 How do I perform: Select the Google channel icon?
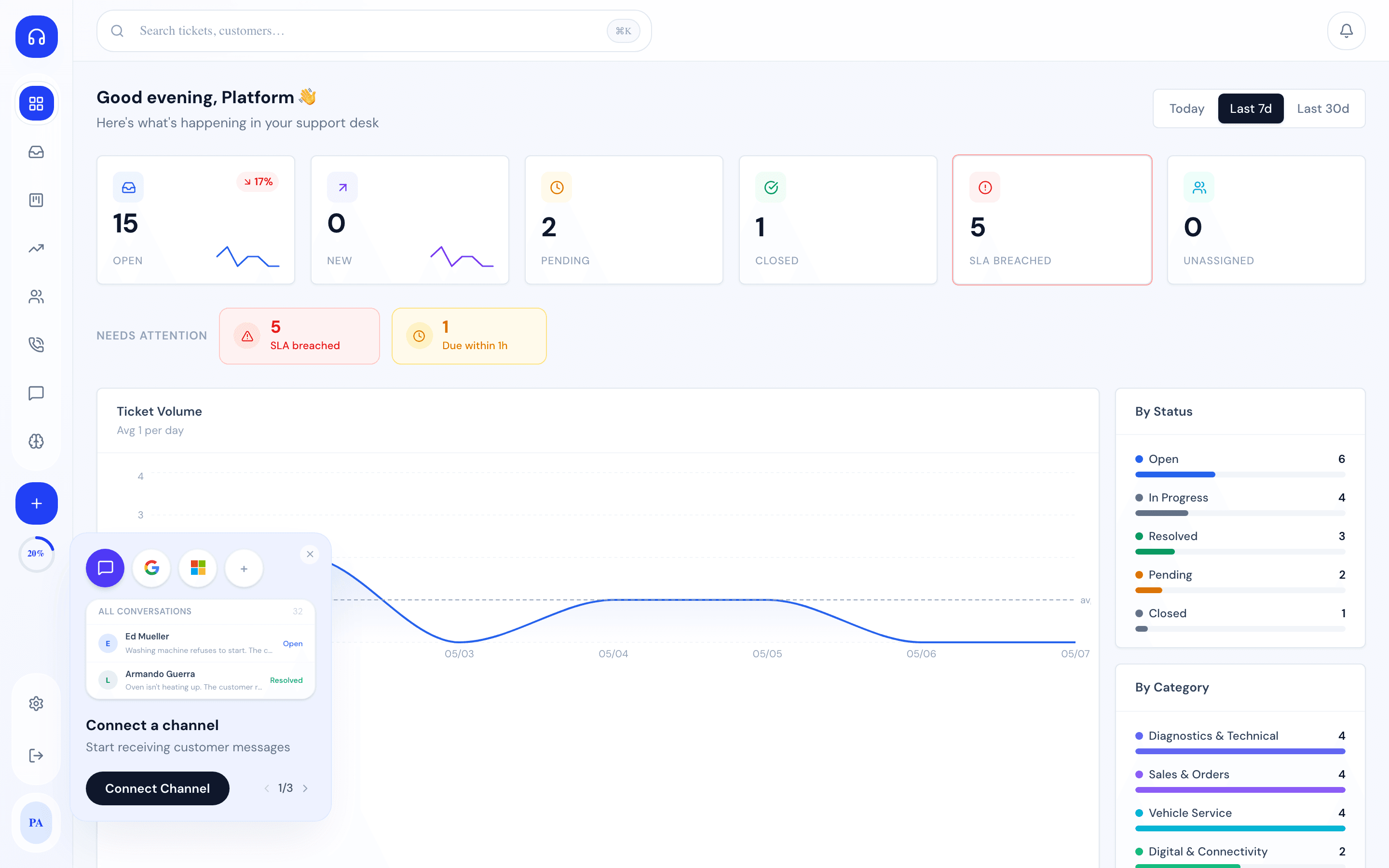point(151,568)
